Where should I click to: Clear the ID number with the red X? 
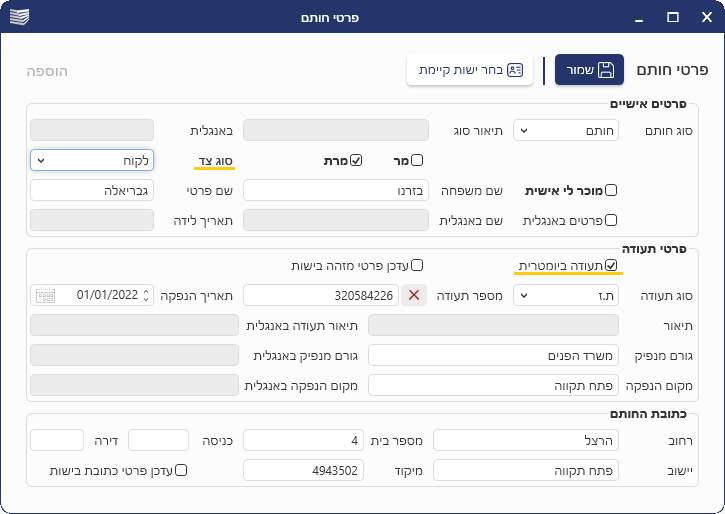click(414, 295)
